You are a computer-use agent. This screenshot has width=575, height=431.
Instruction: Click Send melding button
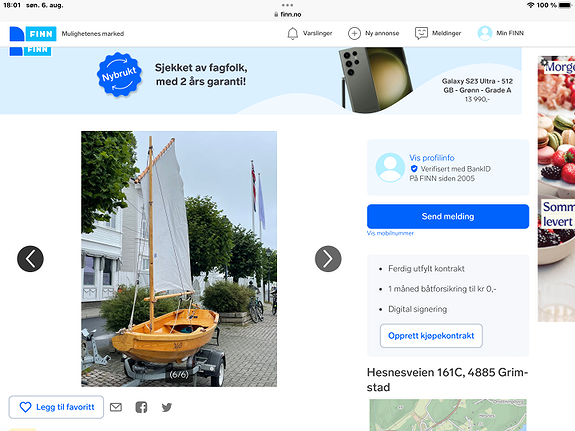448,216
